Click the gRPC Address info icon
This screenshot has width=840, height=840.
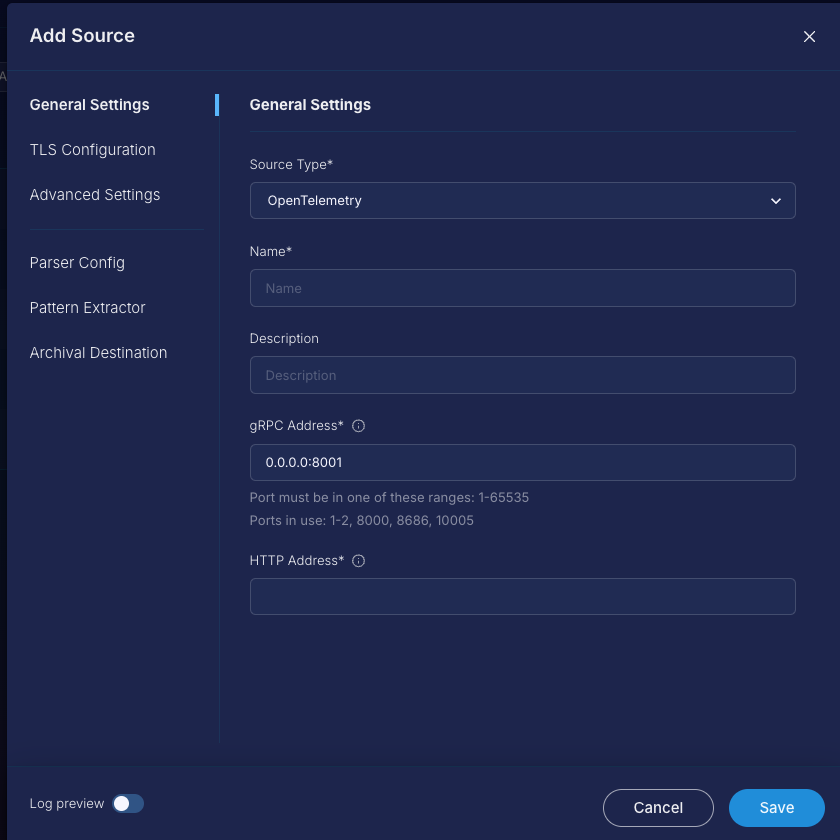pos(359,426)
